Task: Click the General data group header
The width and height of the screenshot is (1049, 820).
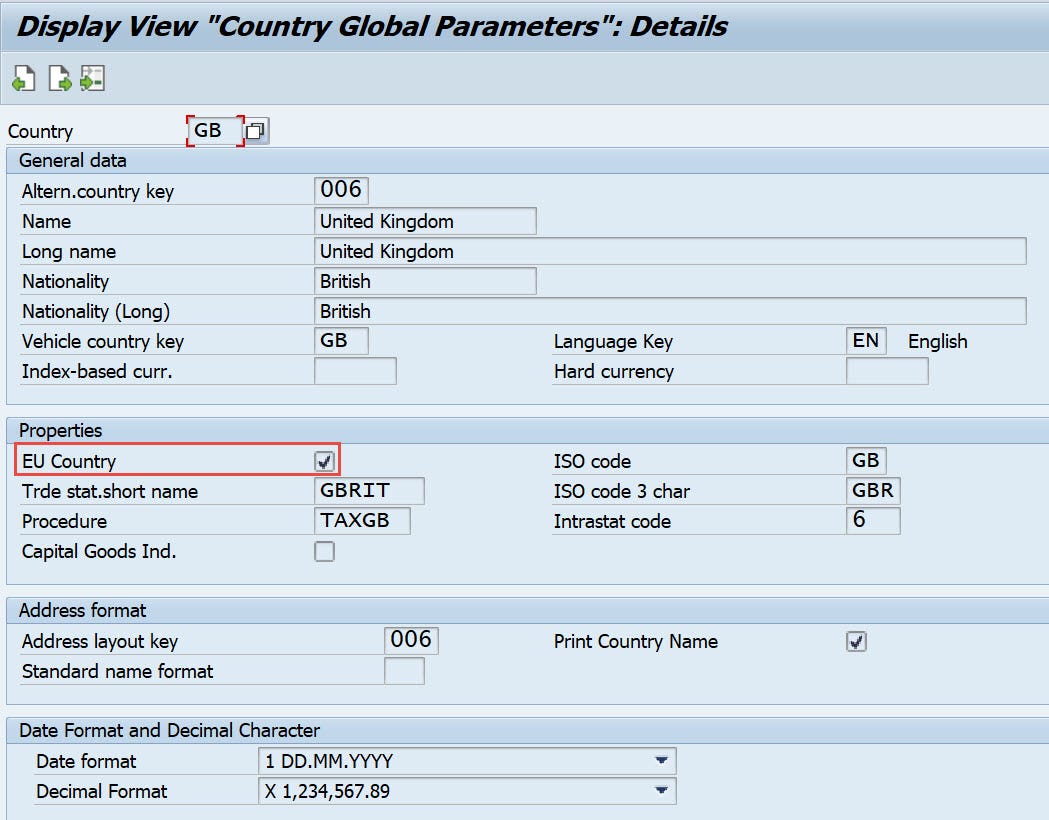Action: click(x=72, y=161)
